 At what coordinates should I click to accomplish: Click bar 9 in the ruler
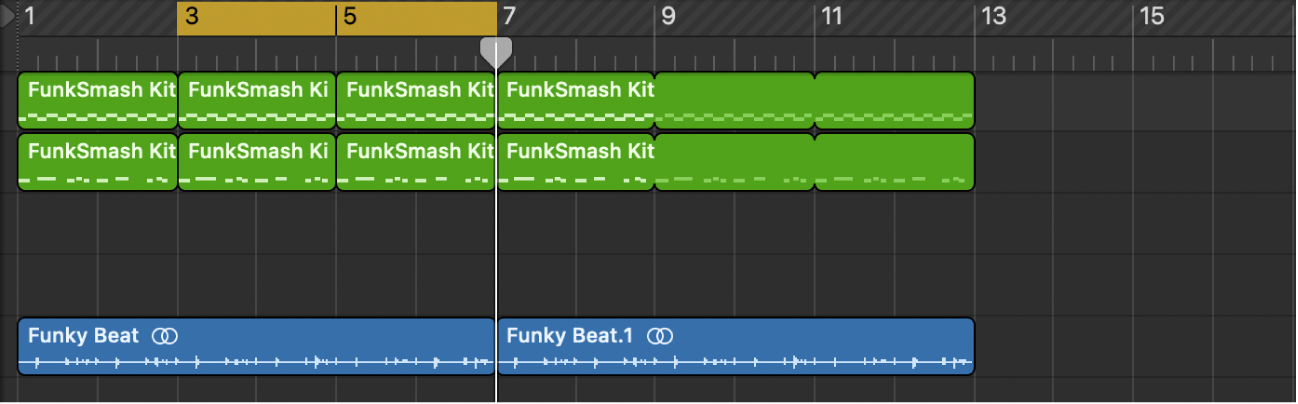[668, 17]
